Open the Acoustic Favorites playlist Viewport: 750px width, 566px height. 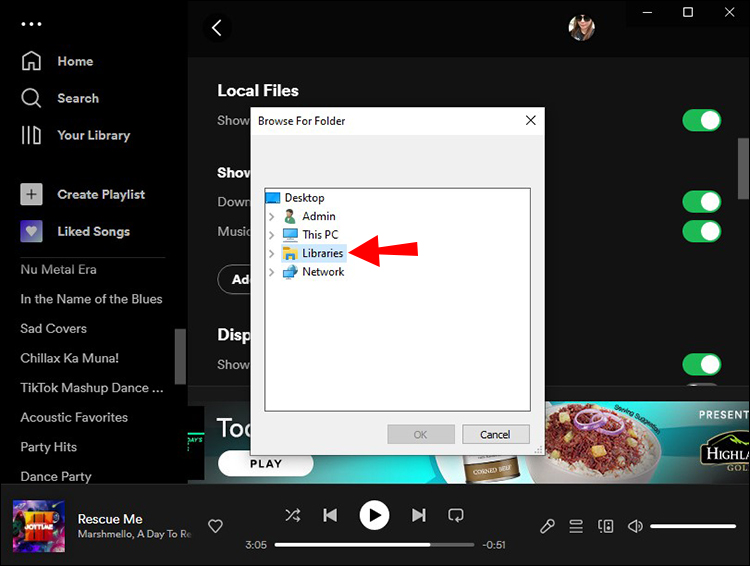[x=74, y=417]
